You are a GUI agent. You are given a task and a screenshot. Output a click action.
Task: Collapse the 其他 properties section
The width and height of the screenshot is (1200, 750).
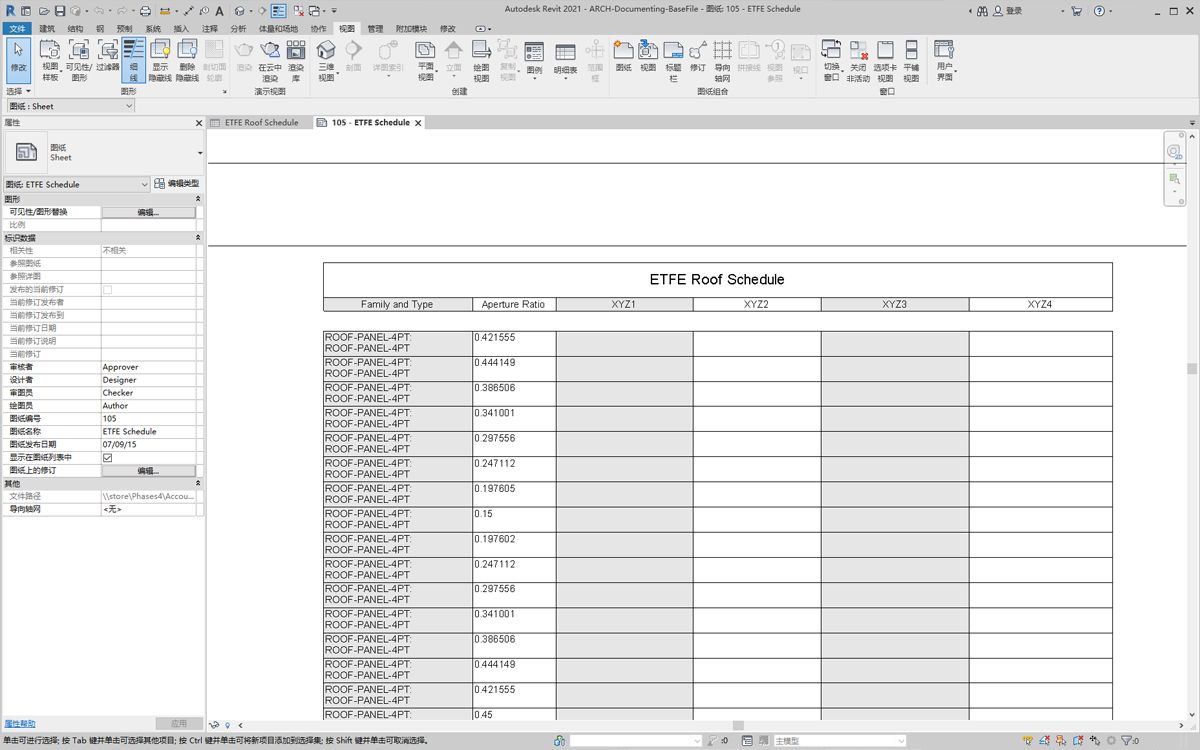tap(198, 483)
